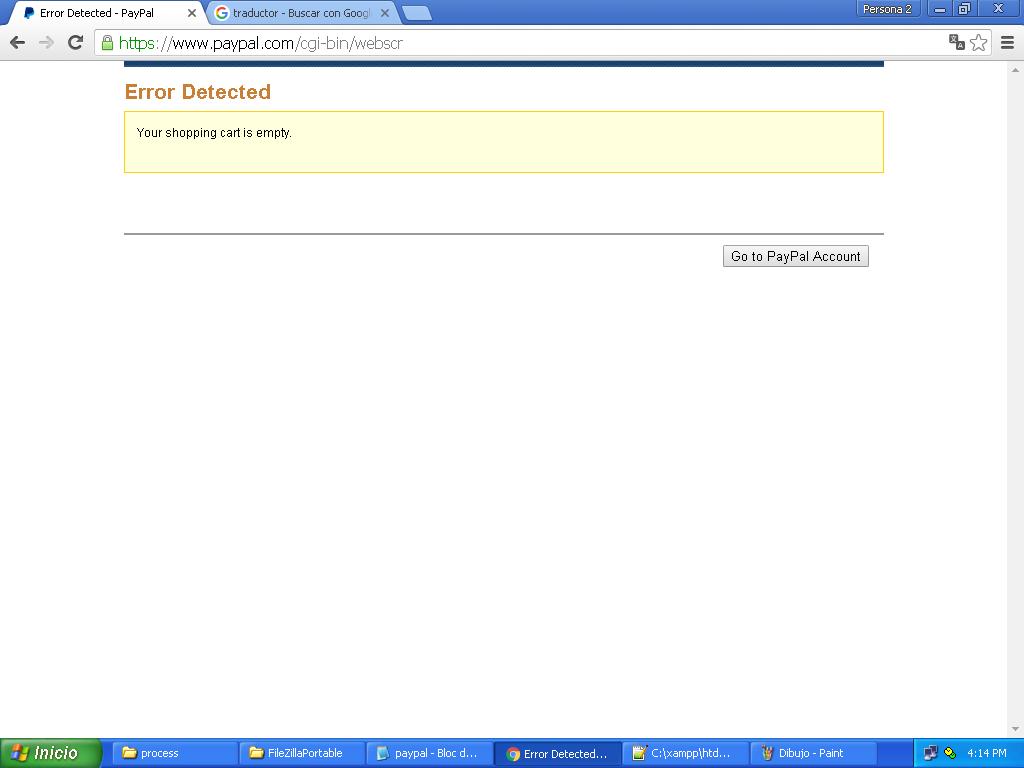The height and width of the screenshot is (768, 1024).
Task: Open the FileZillaPortable taskbar window
Action: (302, 753)
